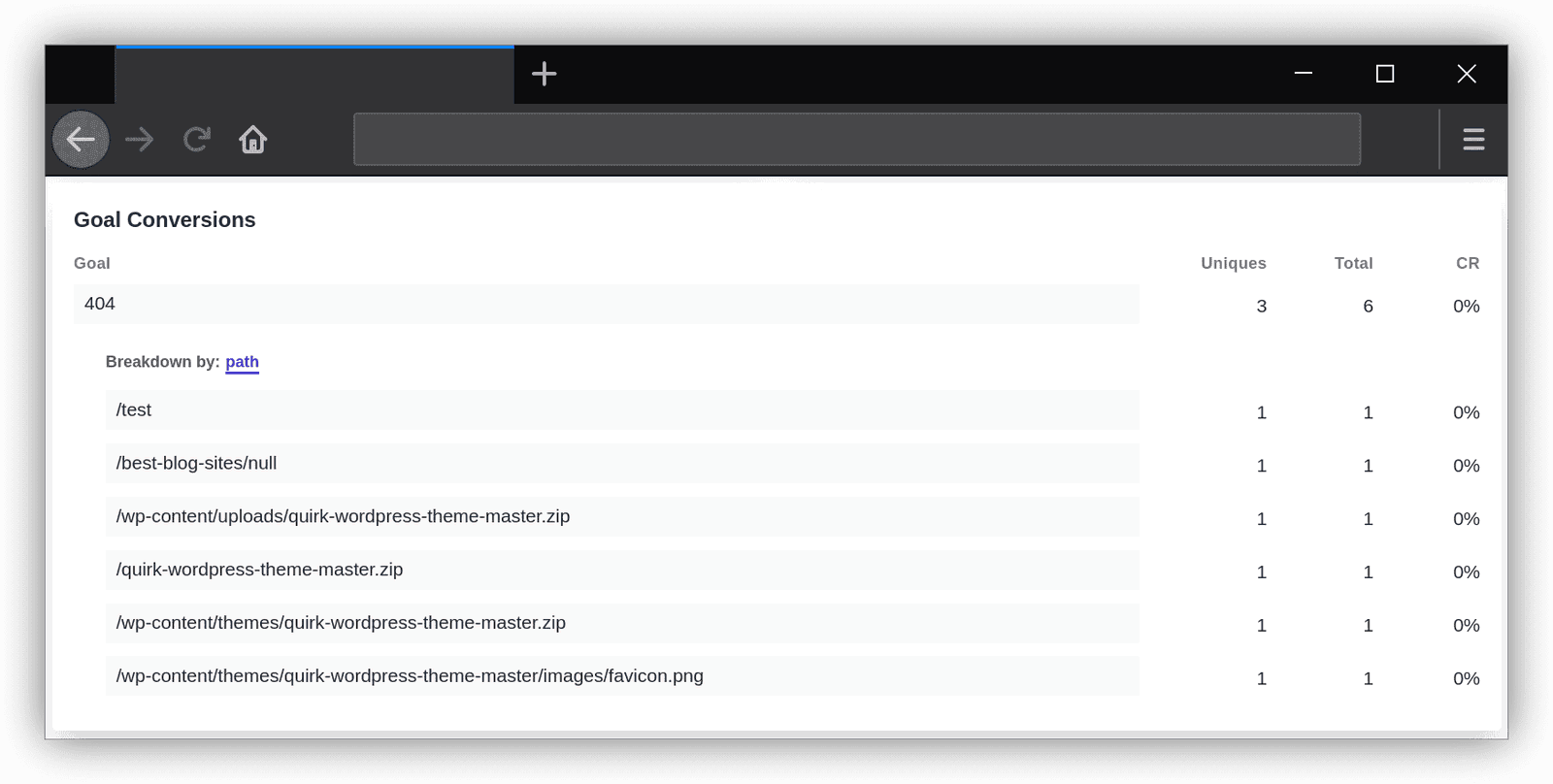Close the browser window
The width and height of the screenshot is (1553, 784).
[1467, 74]
